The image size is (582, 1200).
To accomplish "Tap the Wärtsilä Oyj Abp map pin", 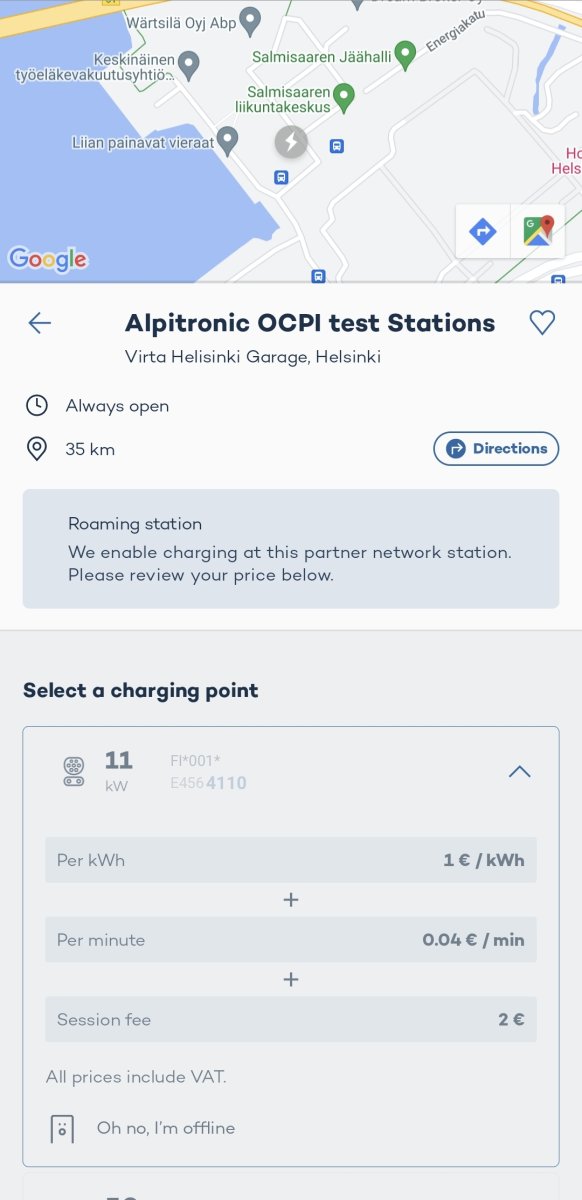I will click(x=250, y=19).
